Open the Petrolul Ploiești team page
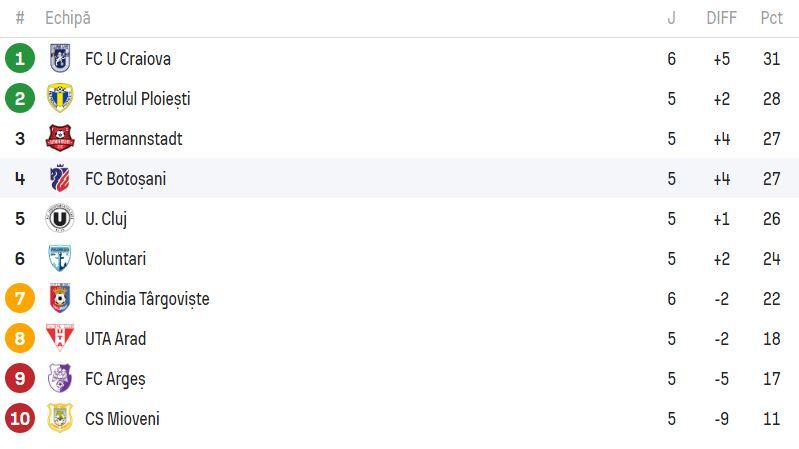The height and width of the screenshot is (449, 799). (x=137, y=99)
